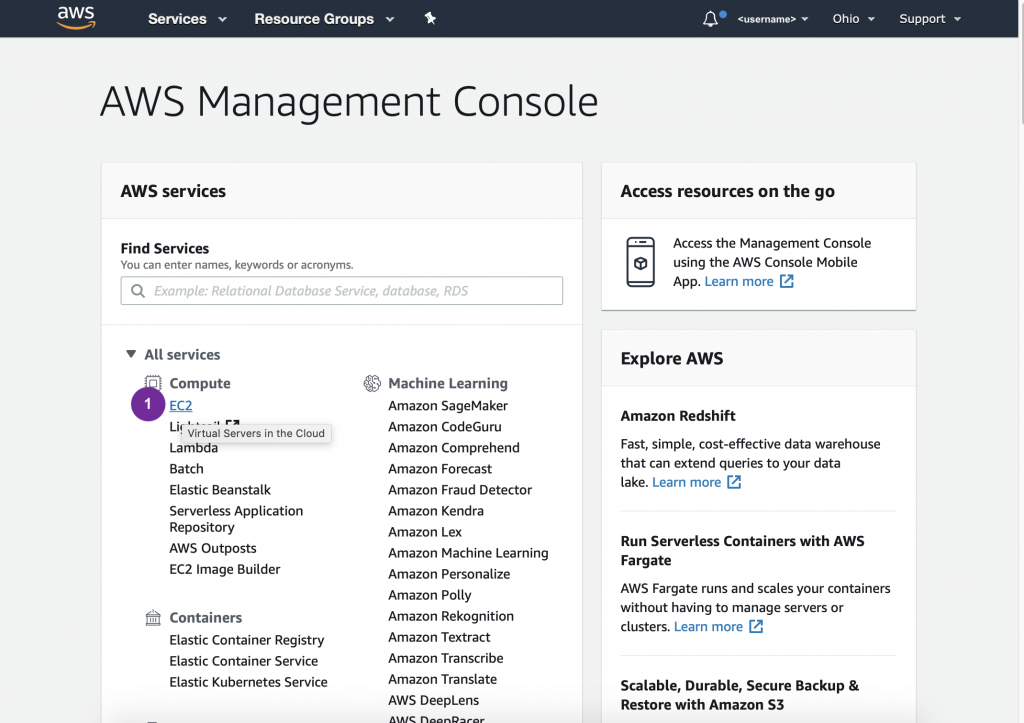Viewport: 1024px width, 723px height.
Task: Click Learn more under AWS Fargate
Action: click(708, 626)
